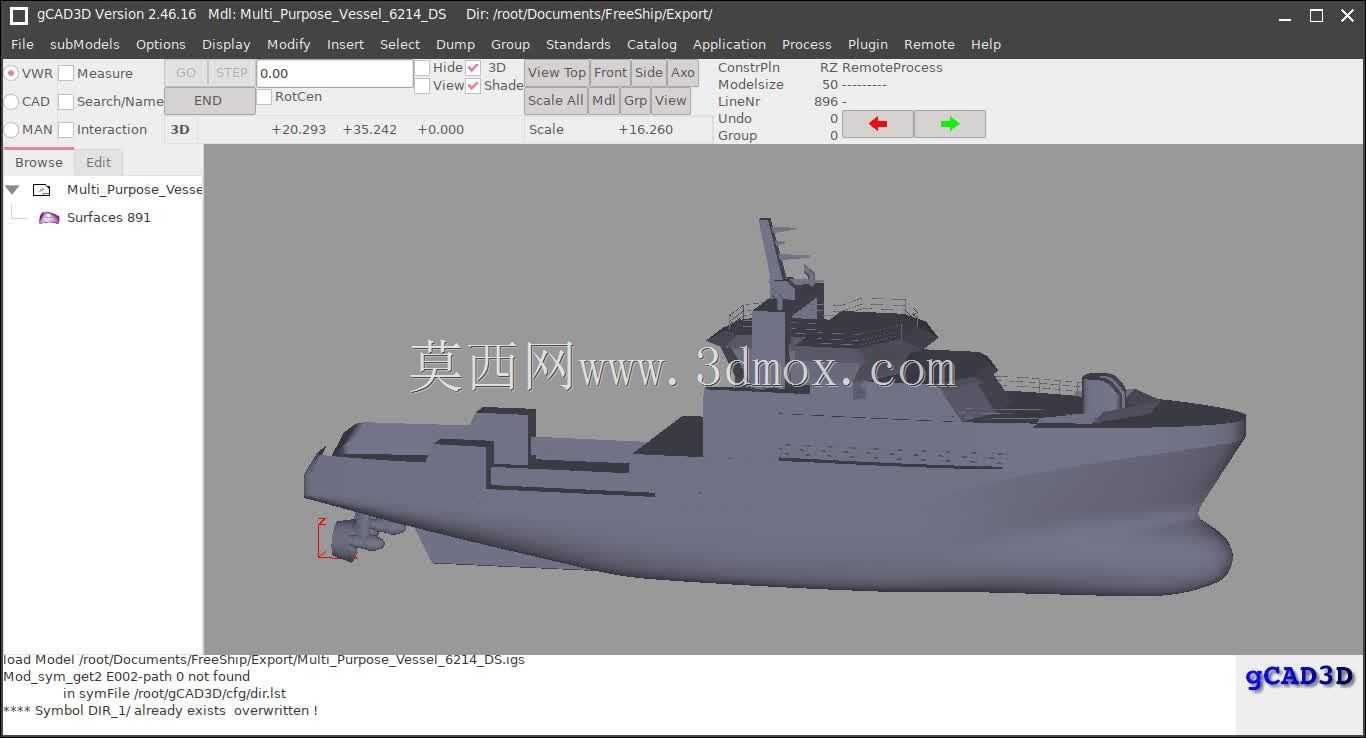Image resolution: width=1366 pixels, height=738 pixels.
Task: Open the Remote menu
Action: tap(929, 44)
